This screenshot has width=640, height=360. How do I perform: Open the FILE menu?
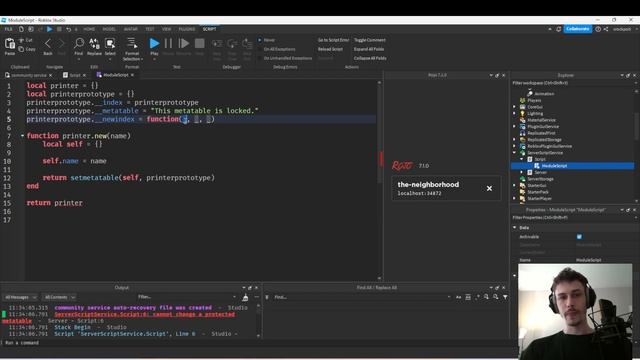pyautogui.click(x=8, y=29)
